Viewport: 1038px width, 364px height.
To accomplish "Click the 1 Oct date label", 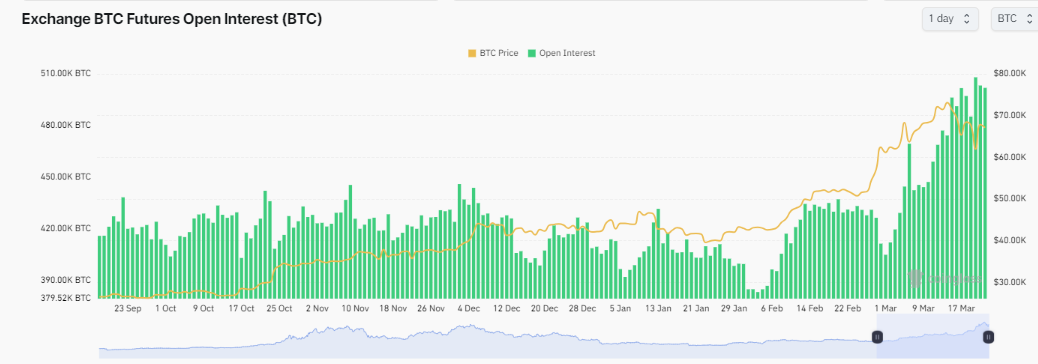I will click(165, 308).
